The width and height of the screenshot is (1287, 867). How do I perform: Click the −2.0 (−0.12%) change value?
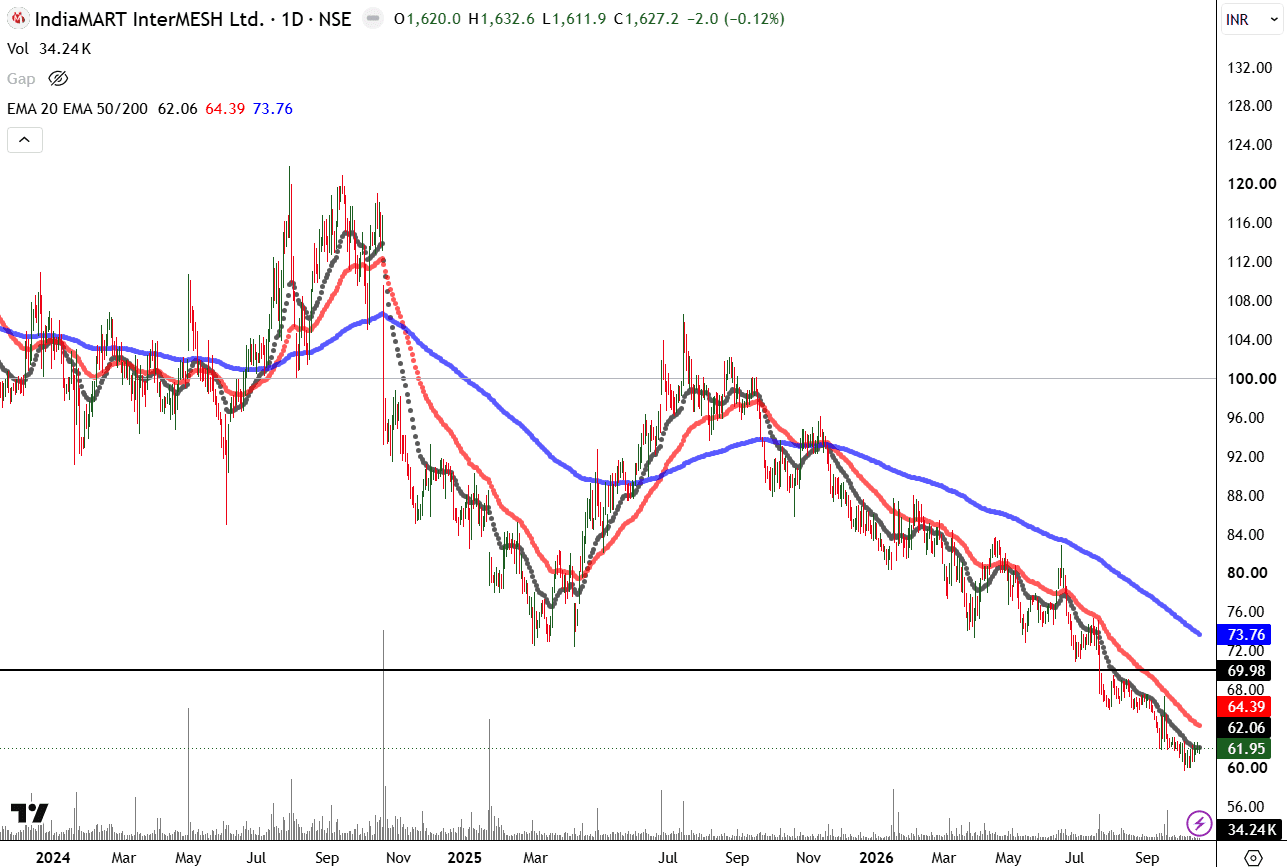[x=735, y=19]
